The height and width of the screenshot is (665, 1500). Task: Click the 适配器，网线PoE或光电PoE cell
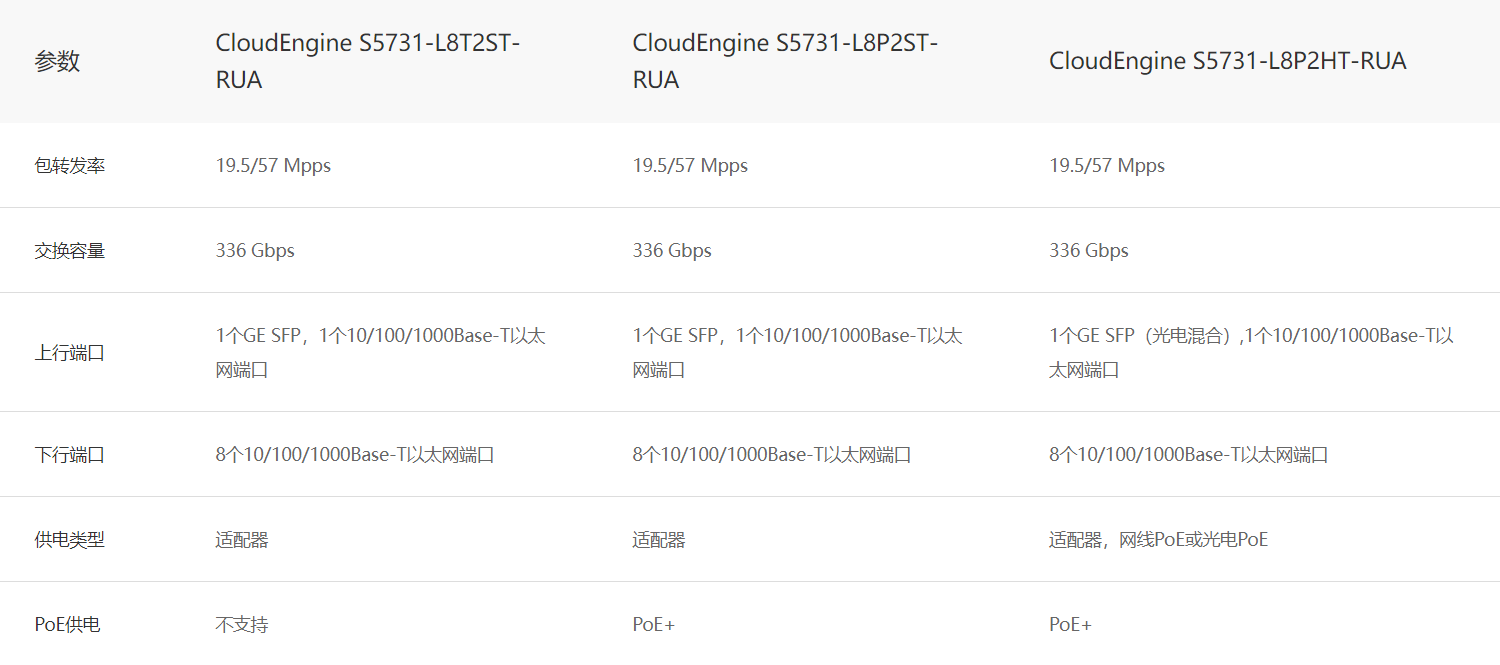tap(1158, 540)
